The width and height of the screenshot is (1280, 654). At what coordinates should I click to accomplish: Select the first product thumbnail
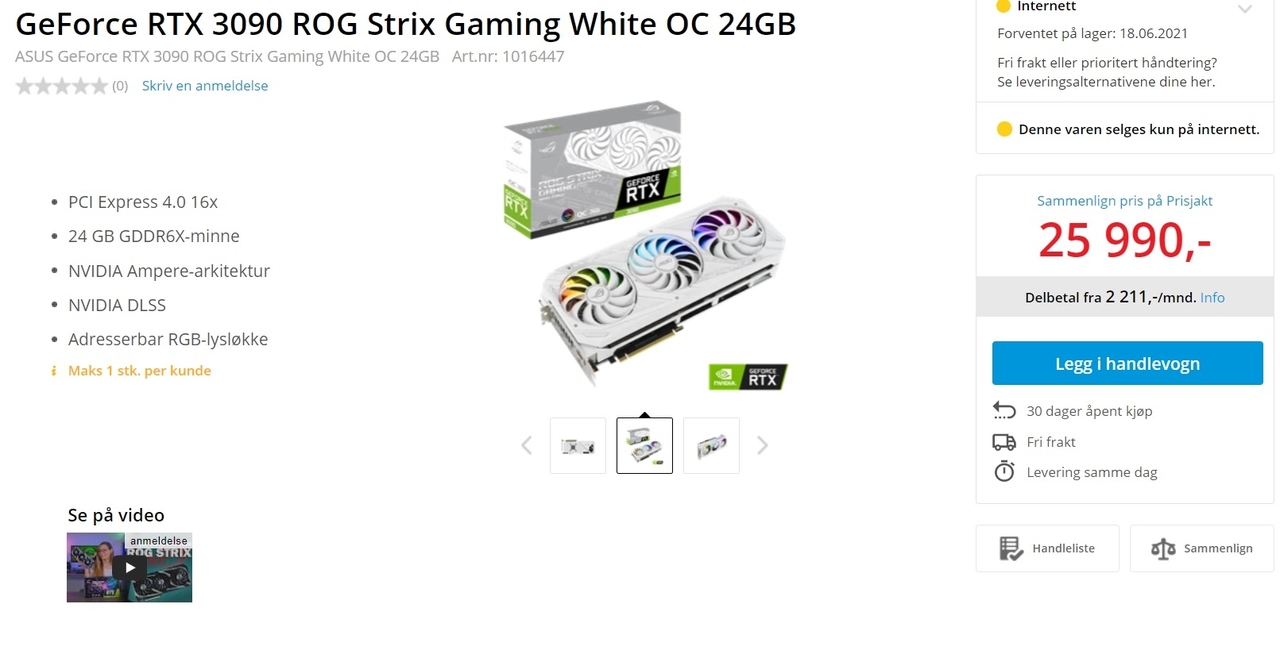click(x=578, y=446)
